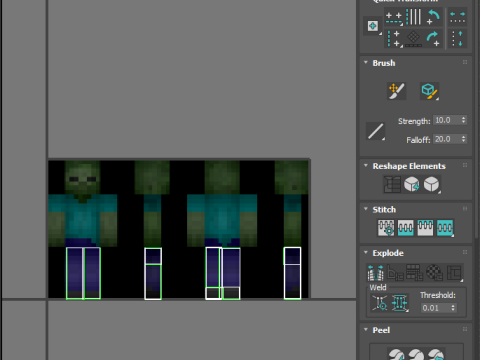Click the Weld Threshold value field
This screenshot has height=360, width=480.
tap(435, 308)
